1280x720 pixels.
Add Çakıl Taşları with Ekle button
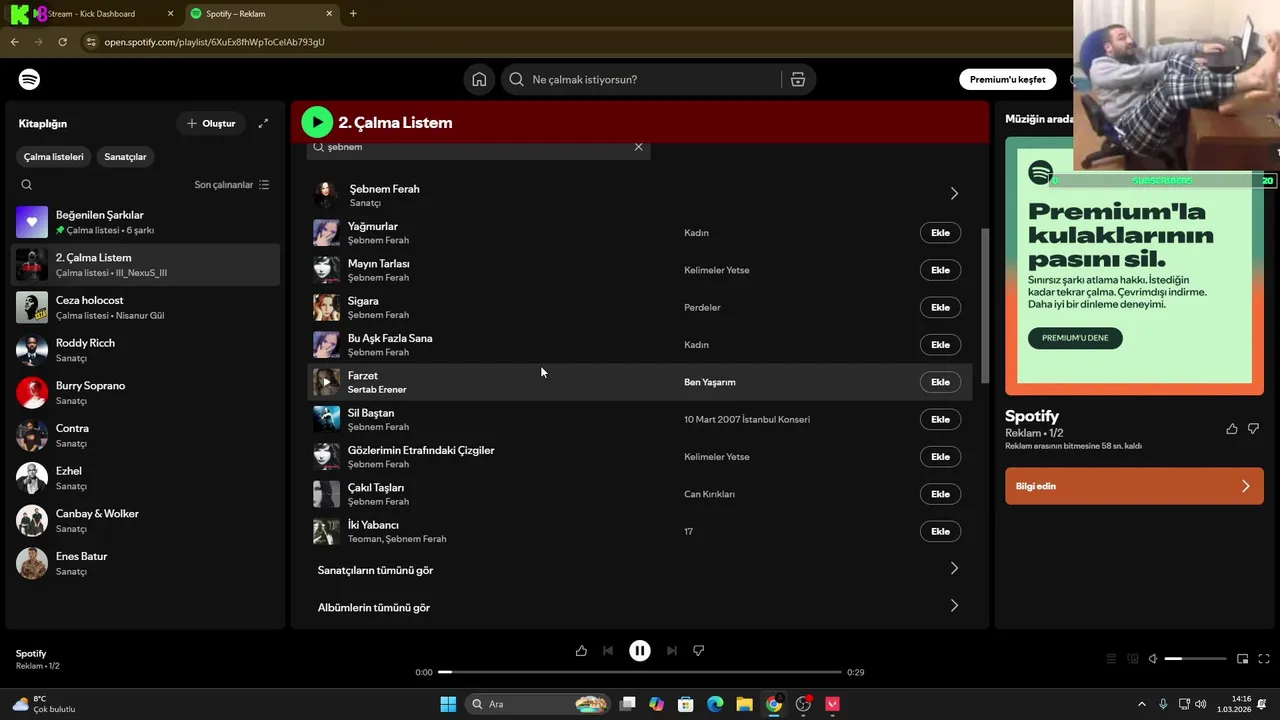940,494
